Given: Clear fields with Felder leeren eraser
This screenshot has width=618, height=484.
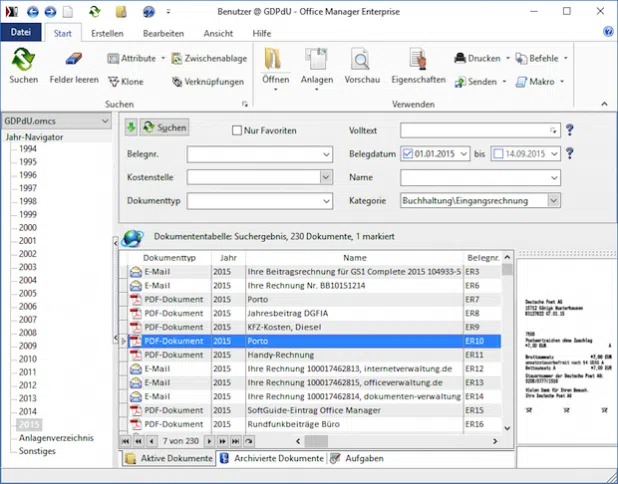Looking at the screenshot, I should coord(74,59).
